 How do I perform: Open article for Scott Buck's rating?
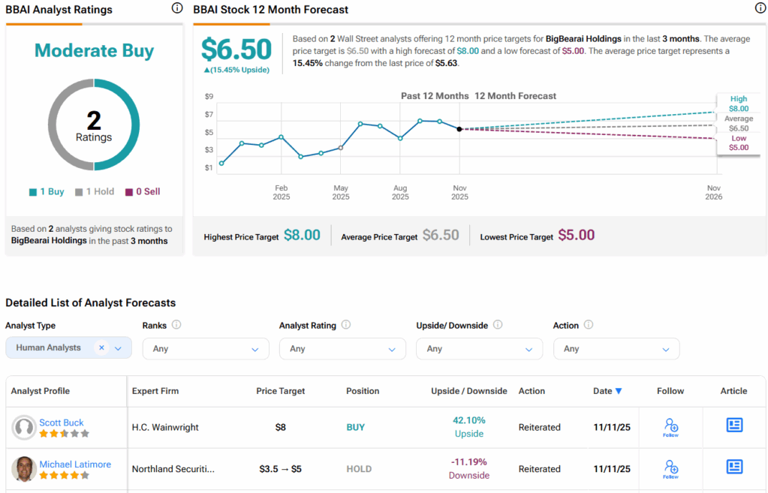[x=734, y=426]
